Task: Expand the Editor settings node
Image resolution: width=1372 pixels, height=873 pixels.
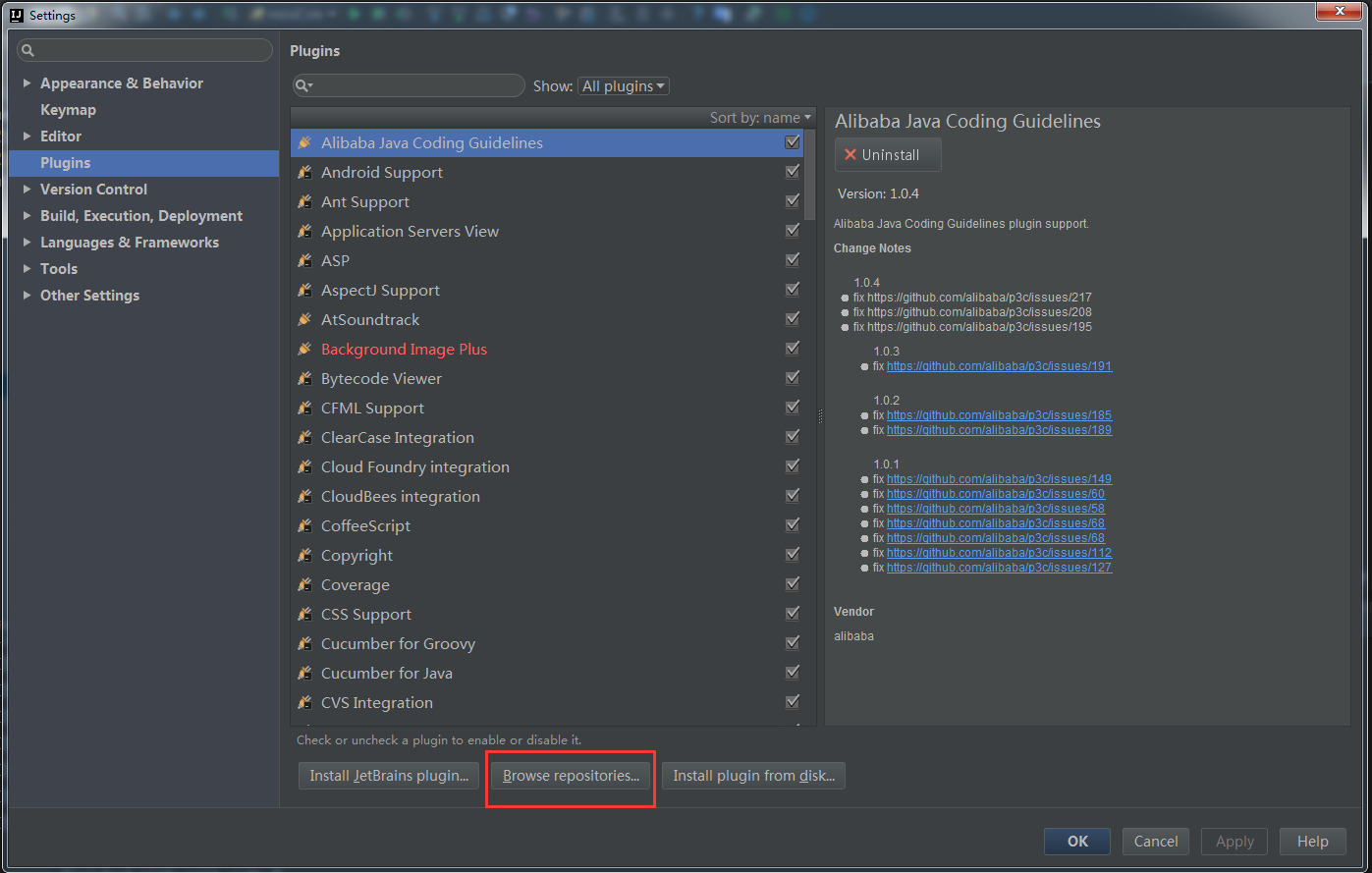Action: pyautogui.click(x=27, y=136)
